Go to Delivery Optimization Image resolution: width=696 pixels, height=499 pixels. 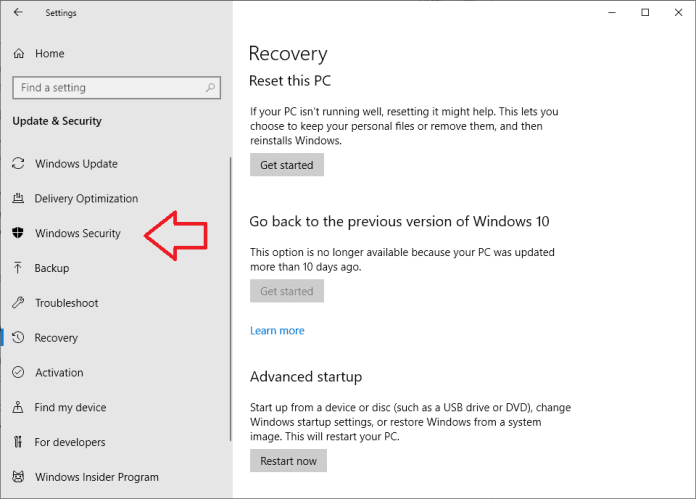(86, 198)
